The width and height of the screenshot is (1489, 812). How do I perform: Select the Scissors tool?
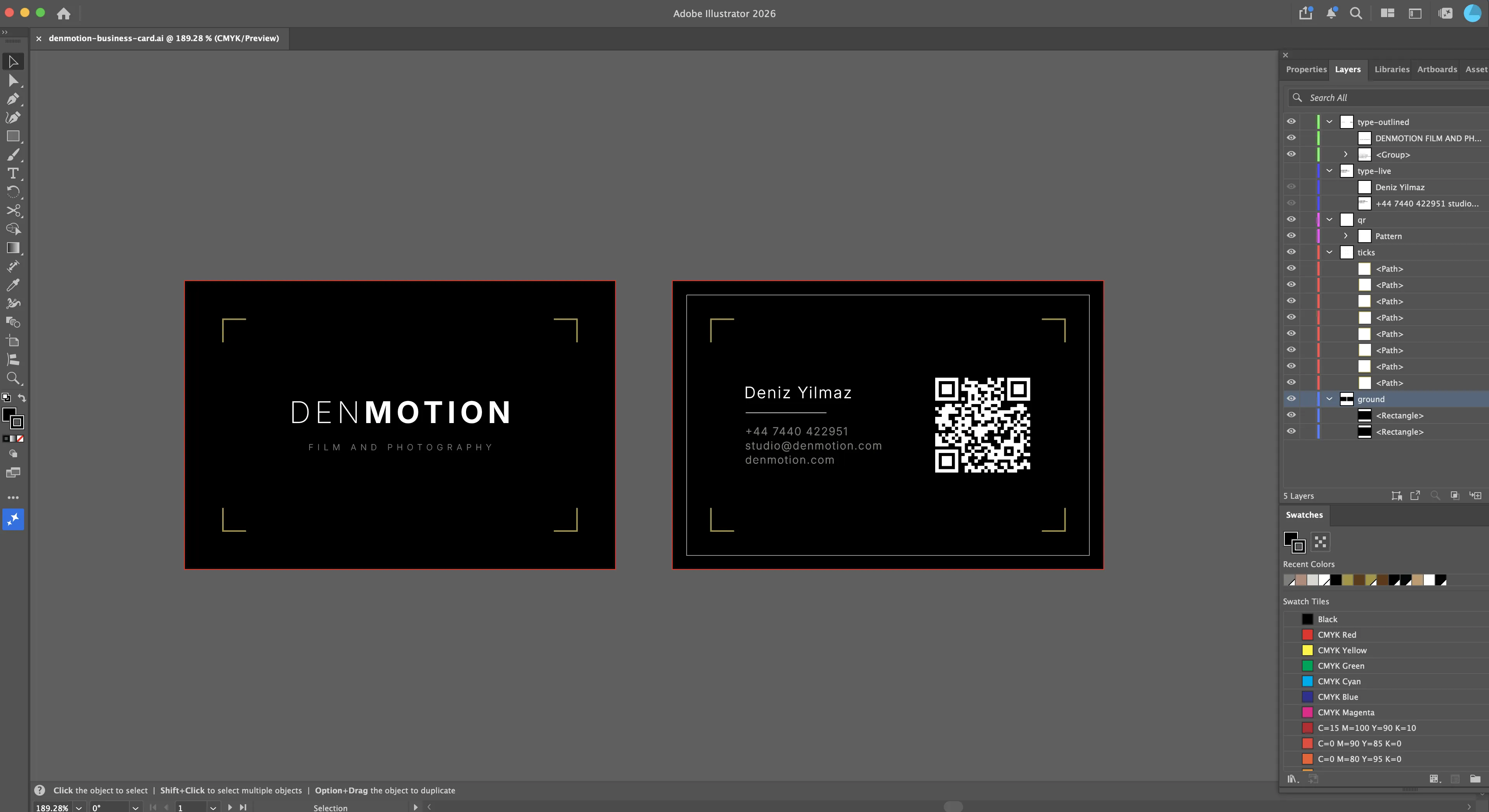13,210
